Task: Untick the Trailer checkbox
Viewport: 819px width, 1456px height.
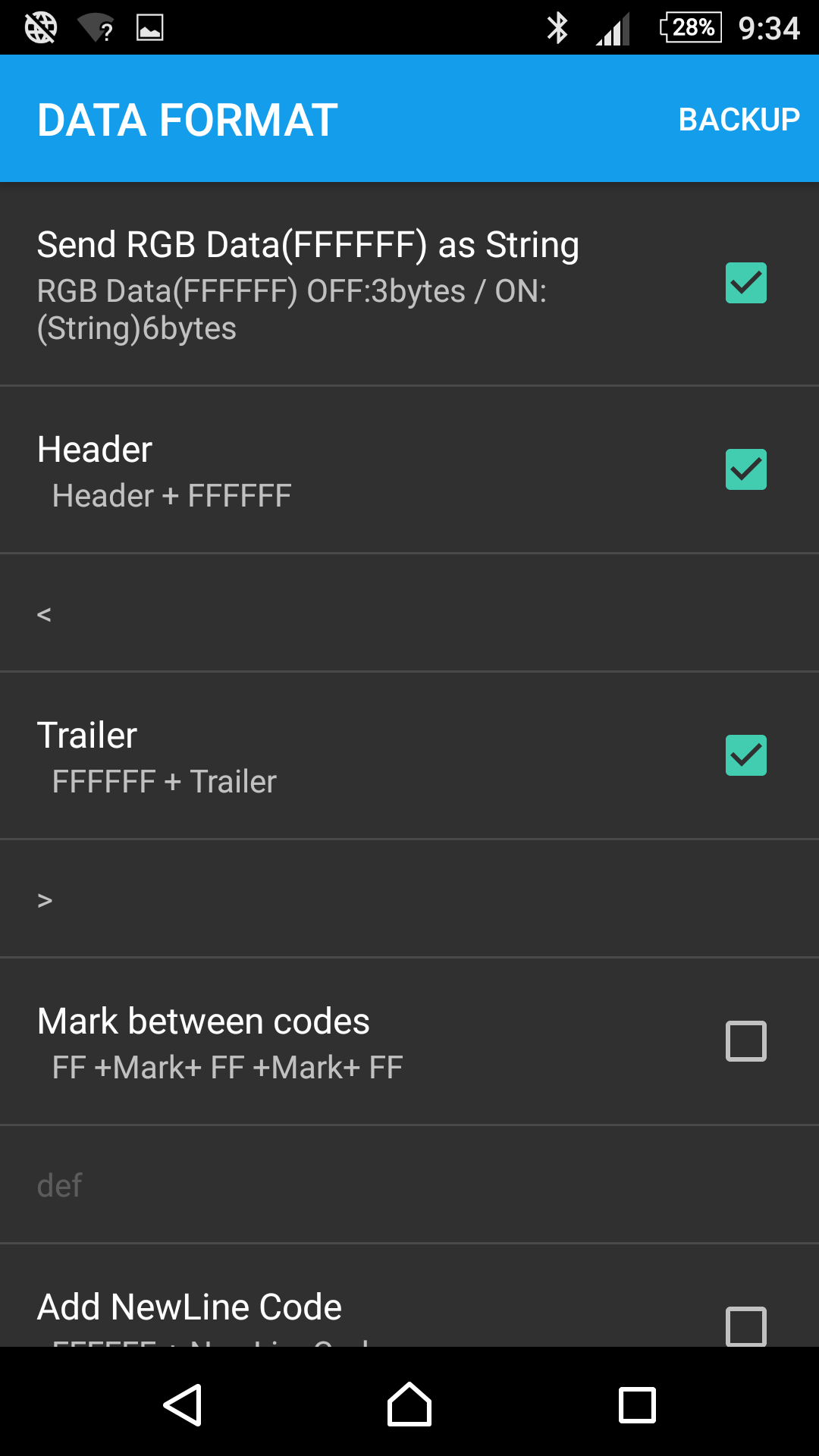Action: [x=746, y=755]
